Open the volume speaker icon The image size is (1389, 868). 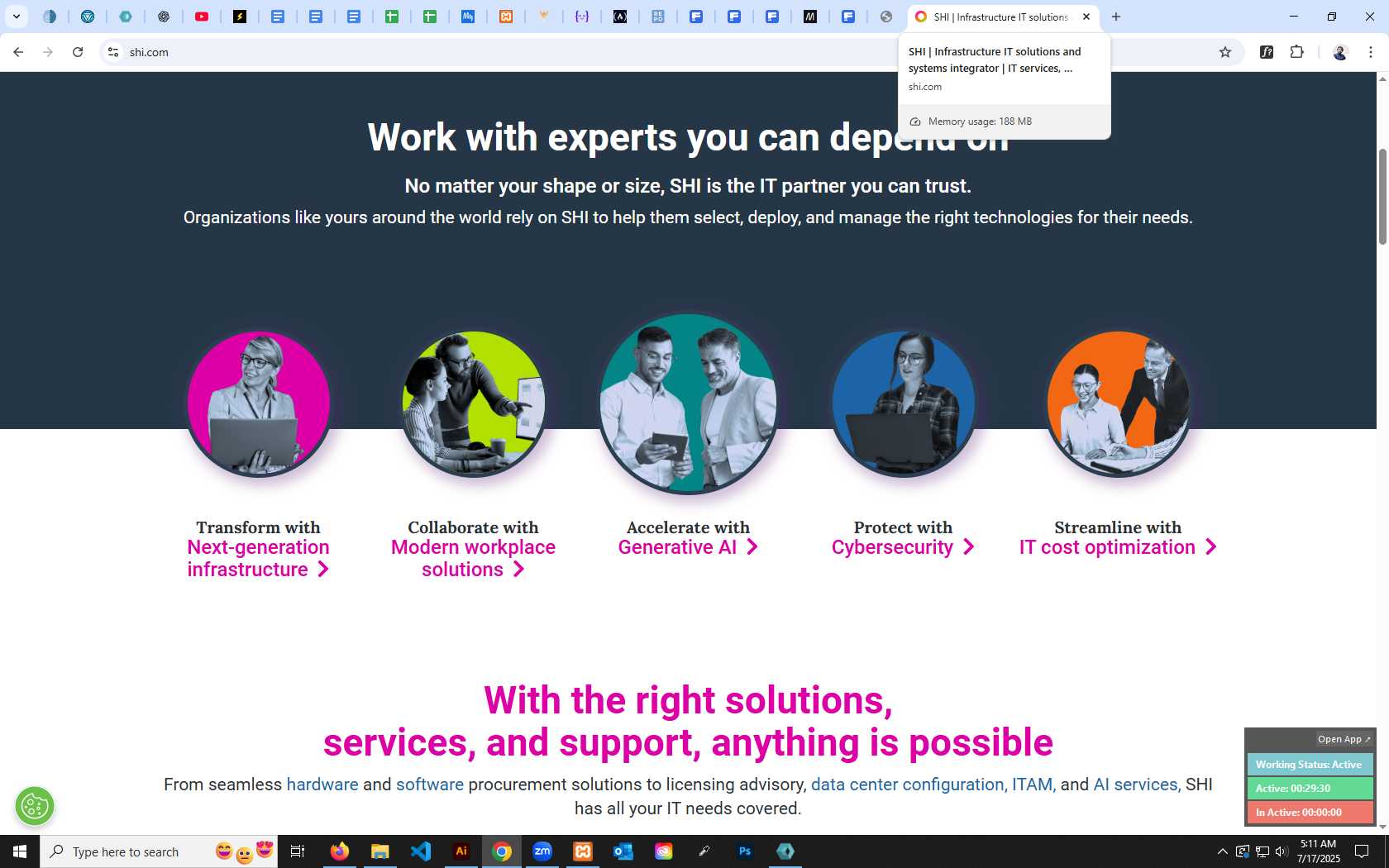[x=1282, y=851]
